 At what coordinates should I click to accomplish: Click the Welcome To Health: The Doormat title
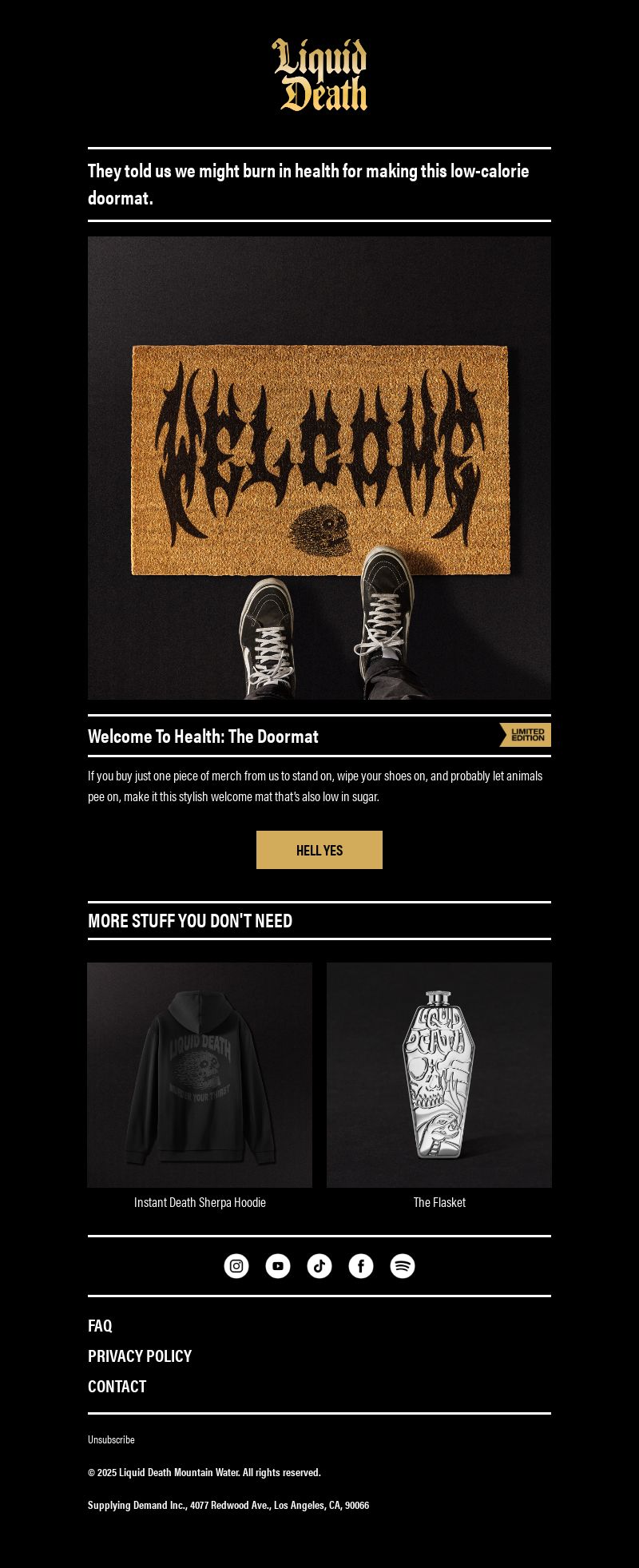[203, 736]
